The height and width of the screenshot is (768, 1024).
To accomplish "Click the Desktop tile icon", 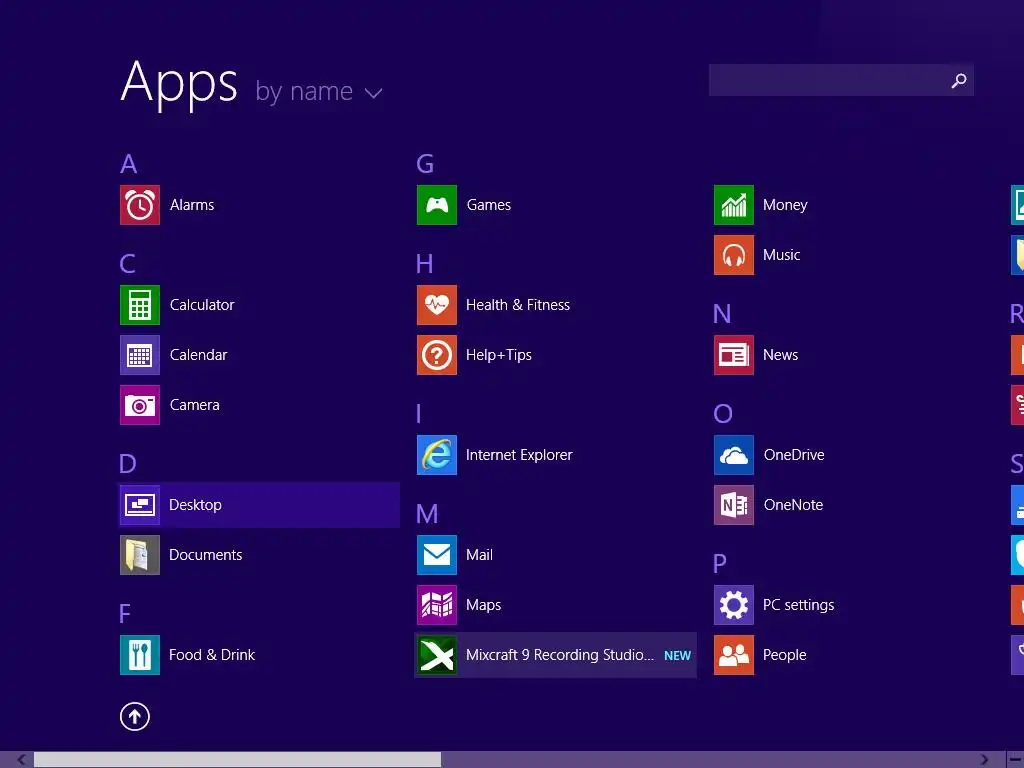I will tap(140, 505).
